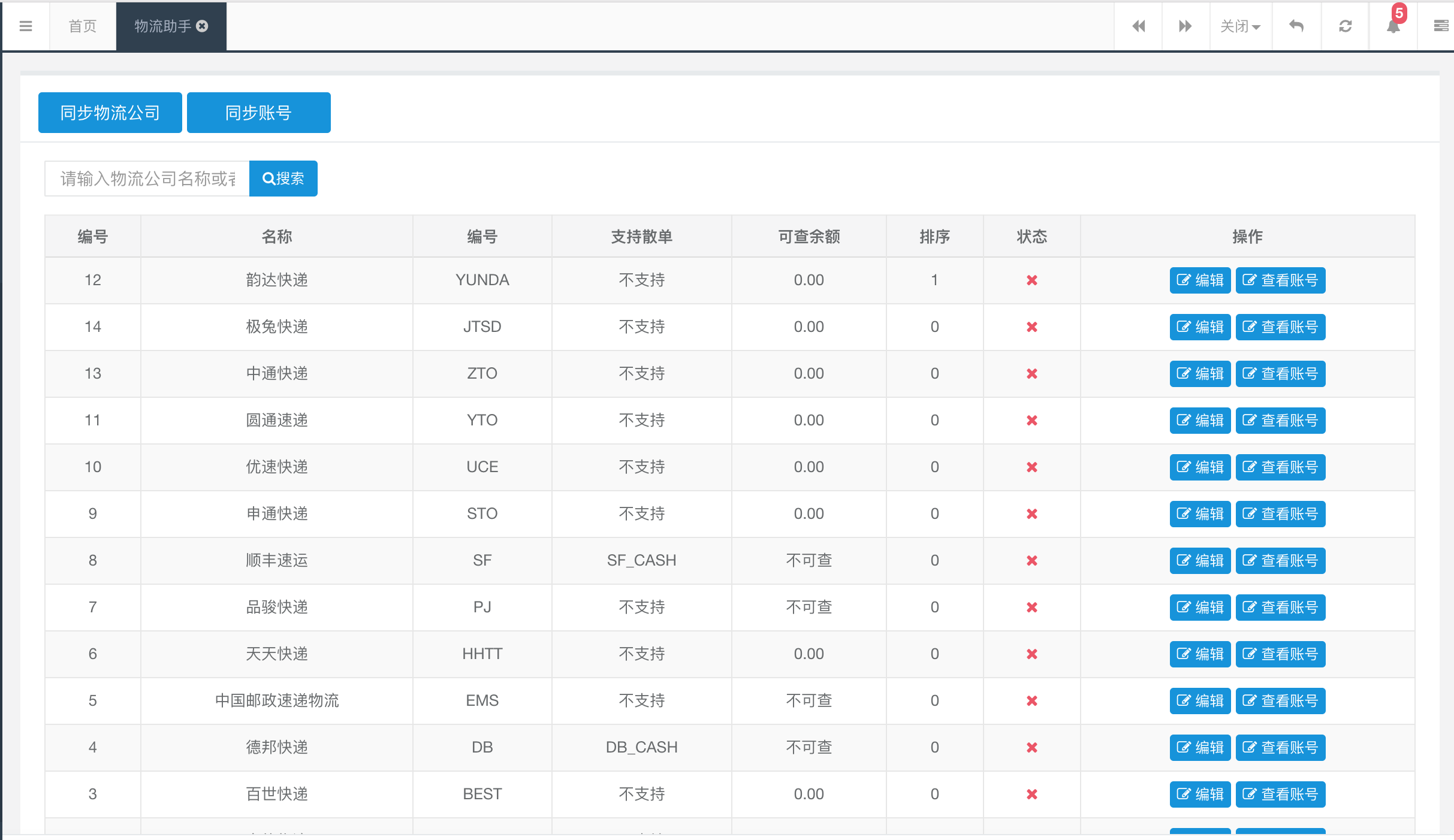Click refresh icon button
The height and width of the screenshot is (840, 1454).
(1343, 26)
